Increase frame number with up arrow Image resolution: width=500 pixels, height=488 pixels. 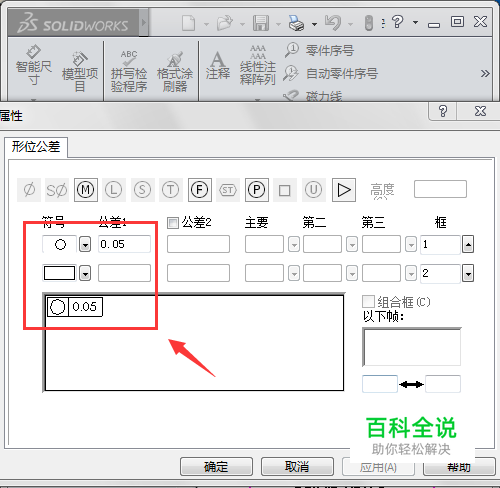pyautogui.click(x=468, y=244)
